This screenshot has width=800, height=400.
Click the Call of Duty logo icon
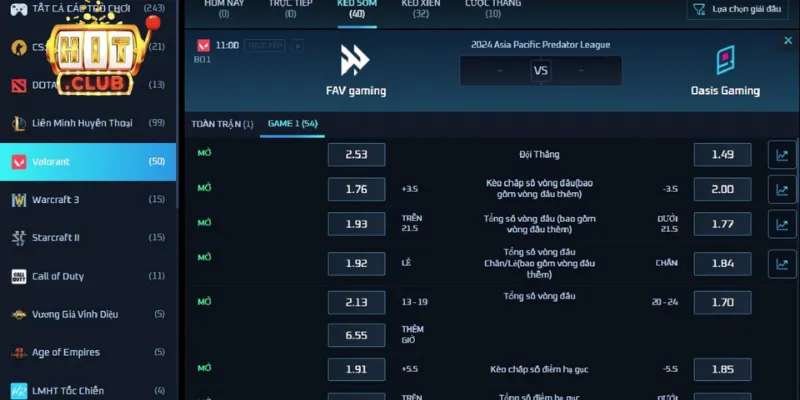pos(19,277)
